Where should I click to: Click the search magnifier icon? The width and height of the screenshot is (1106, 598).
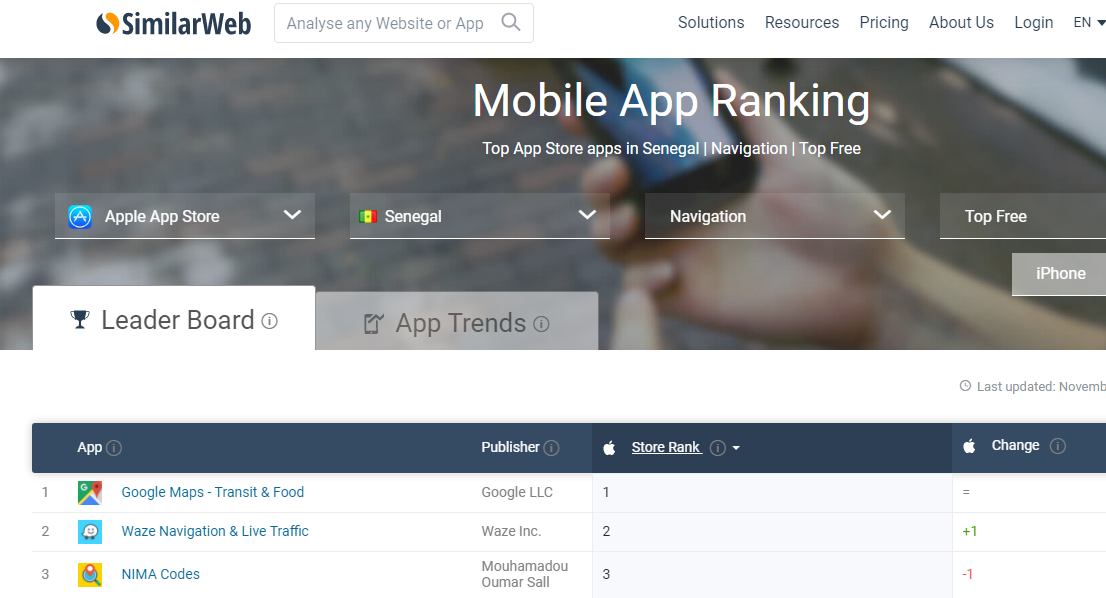(x=511, y=23)
